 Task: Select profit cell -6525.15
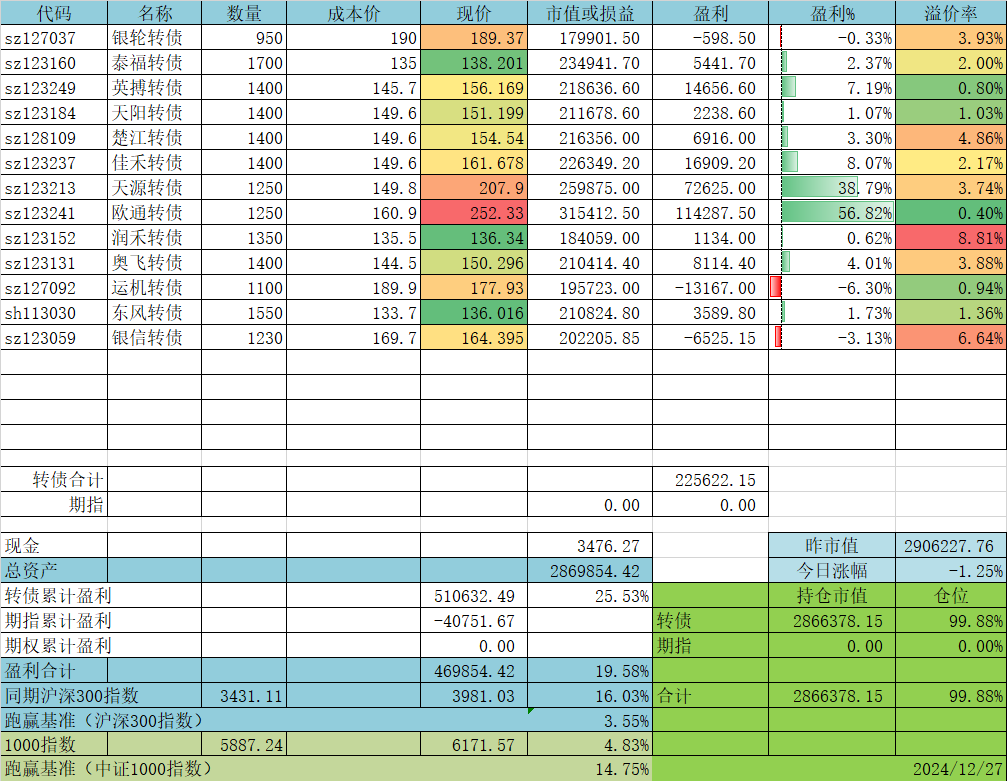[710, 338]
